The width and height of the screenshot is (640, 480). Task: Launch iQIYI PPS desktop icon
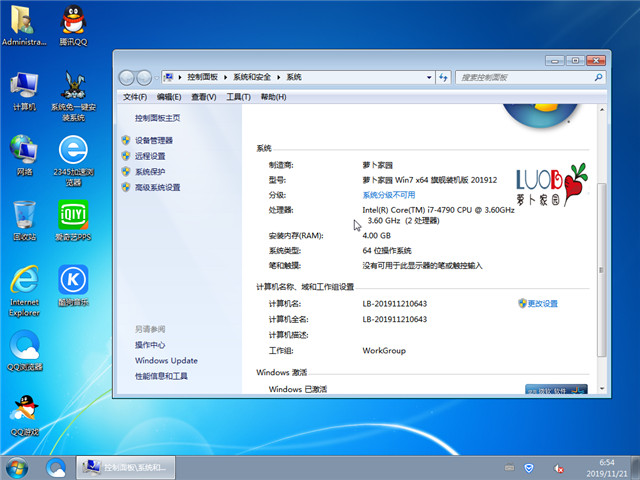pos(73,220)
